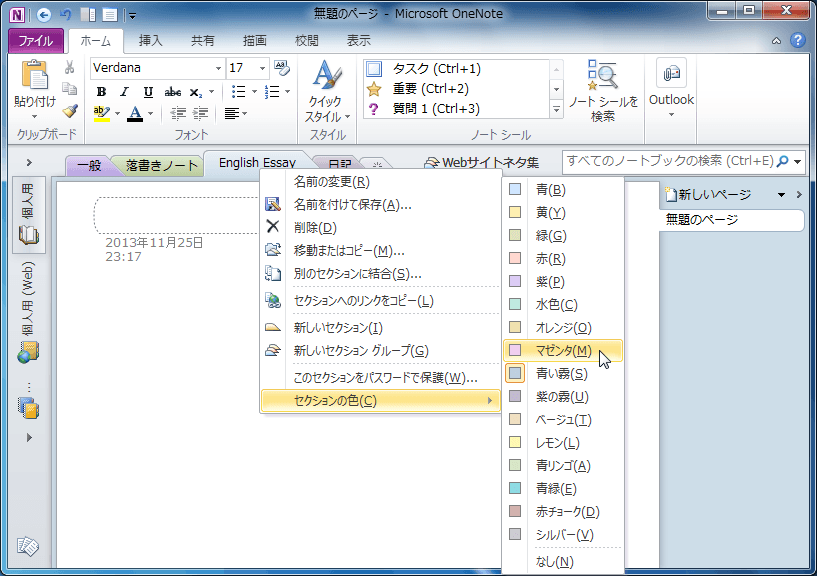Image resolution: width=817 pixels, height=576 pixels.
Task: Open the font color dropdown arrow
Action: coord(150,114)
